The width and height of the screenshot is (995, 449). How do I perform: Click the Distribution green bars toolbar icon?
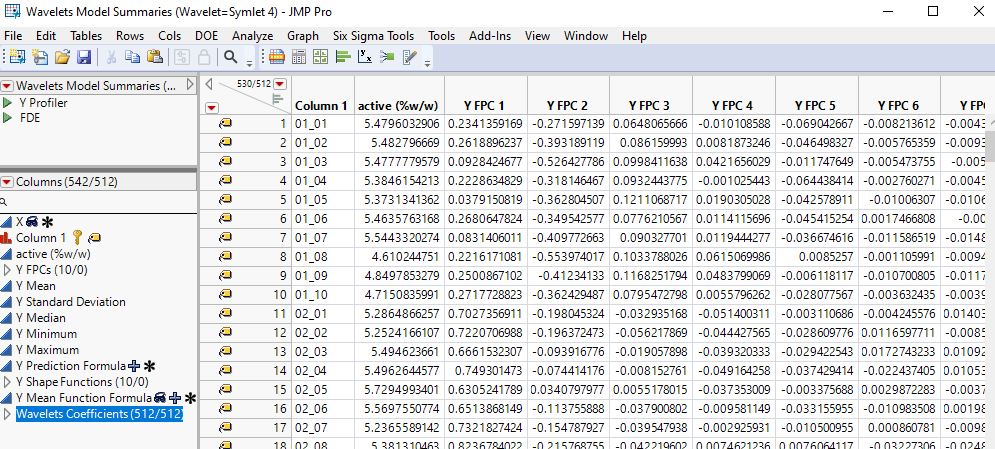click(343, 57)
